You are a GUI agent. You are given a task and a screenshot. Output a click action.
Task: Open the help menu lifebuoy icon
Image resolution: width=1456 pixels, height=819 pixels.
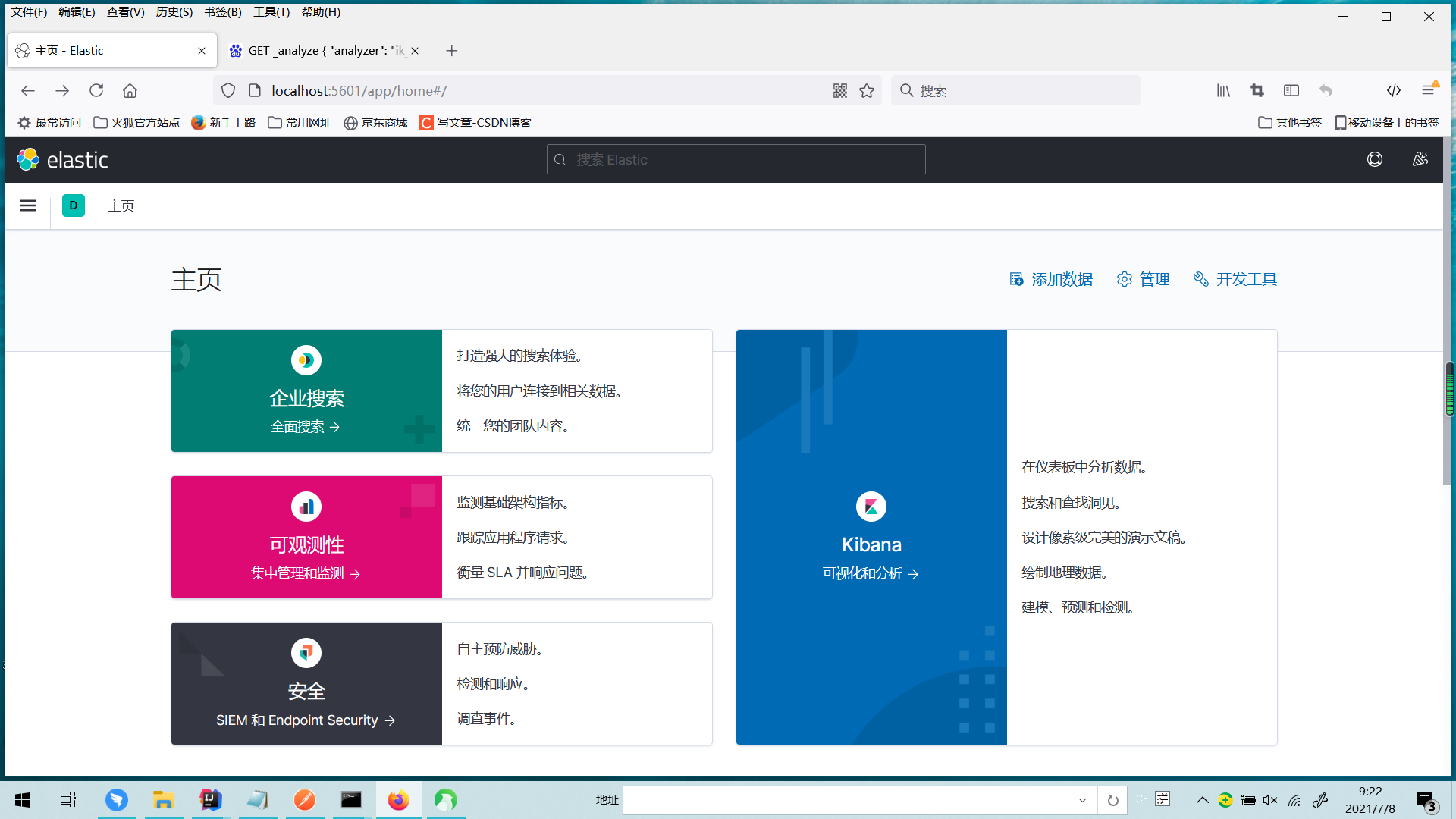1374,160
